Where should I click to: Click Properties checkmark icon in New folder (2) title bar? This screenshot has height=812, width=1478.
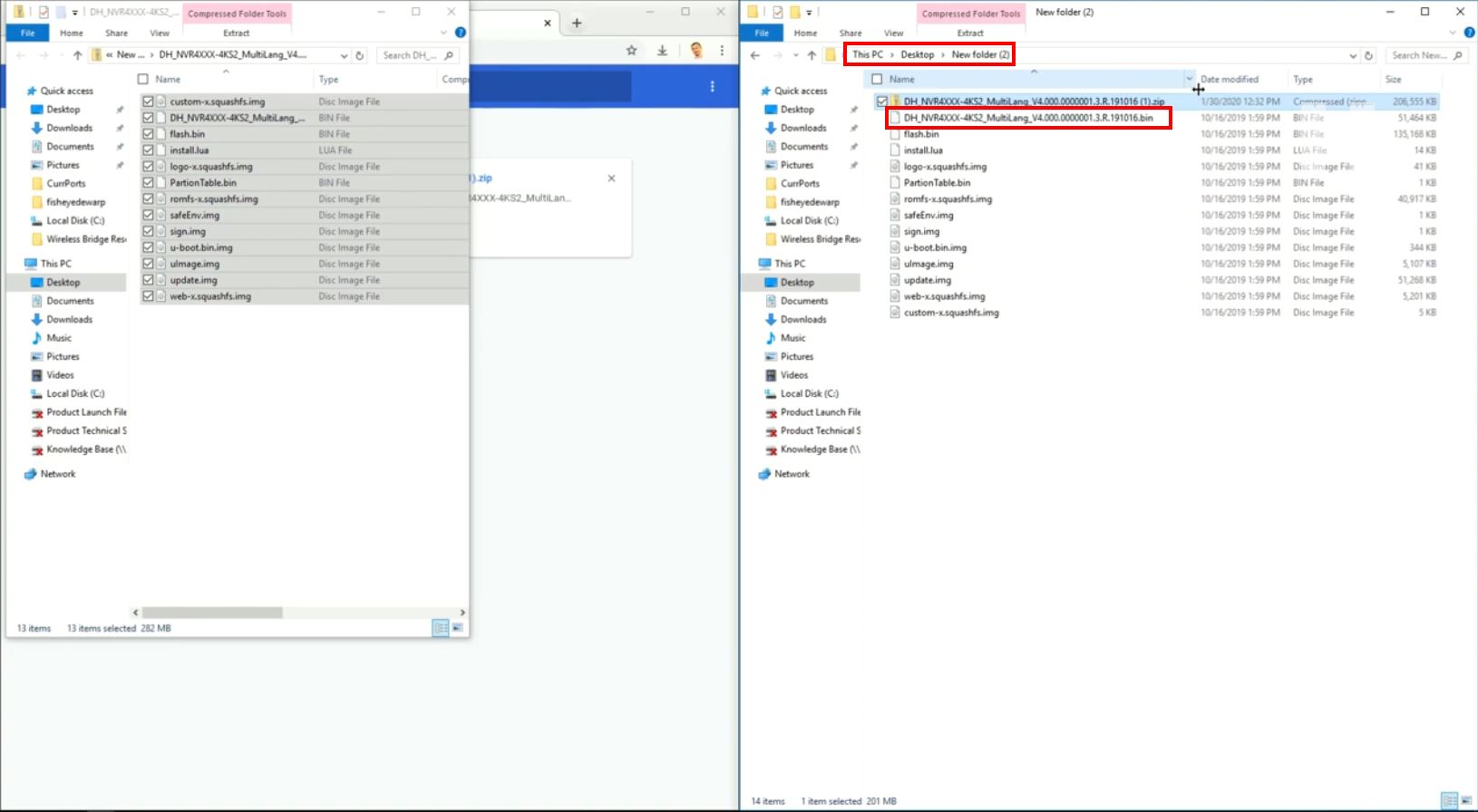point(777,12)
